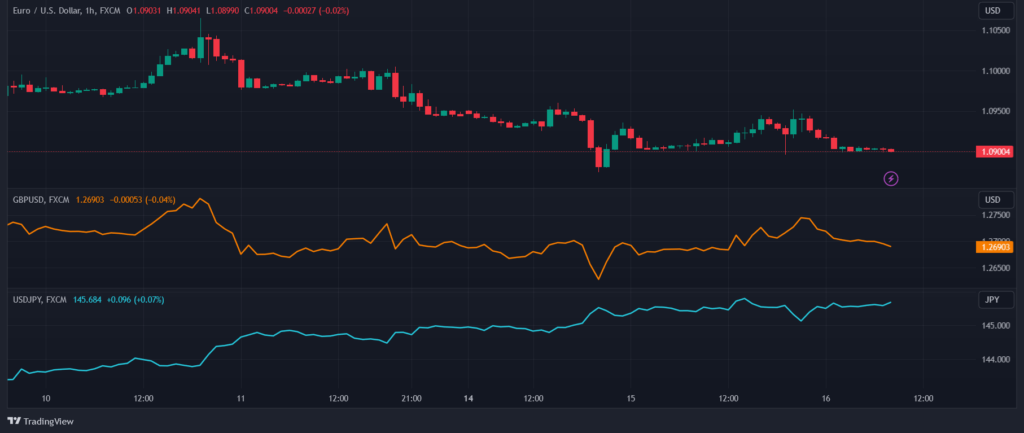Select the GBPUSD, FXCM series label
This screenshot has width=1024, height=433.
click(x=41, y=200)
